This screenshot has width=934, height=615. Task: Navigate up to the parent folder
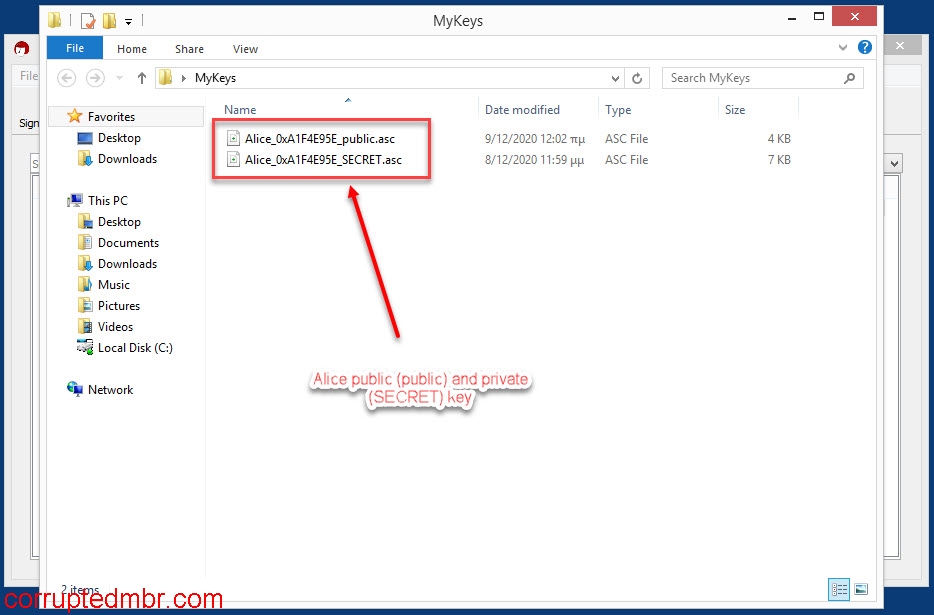point(141,78)
